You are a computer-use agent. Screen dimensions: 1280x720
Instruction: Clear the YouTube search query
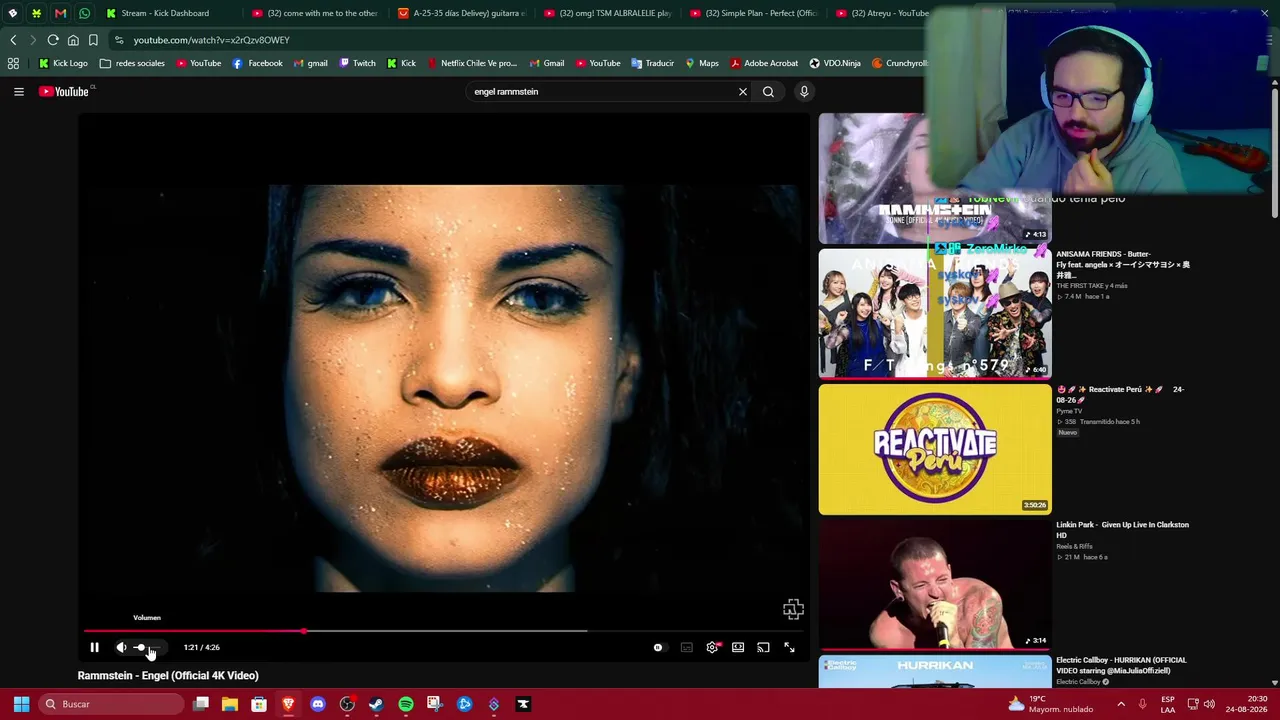[742, 91]
